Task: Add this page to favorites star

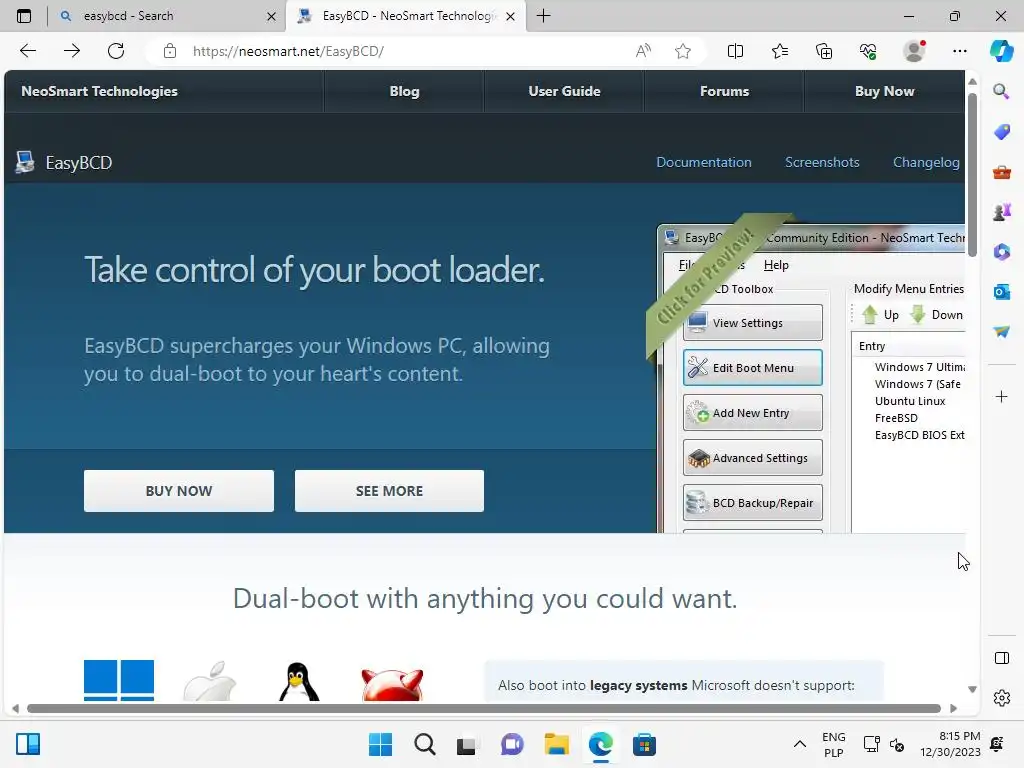Action: point(683,51)
